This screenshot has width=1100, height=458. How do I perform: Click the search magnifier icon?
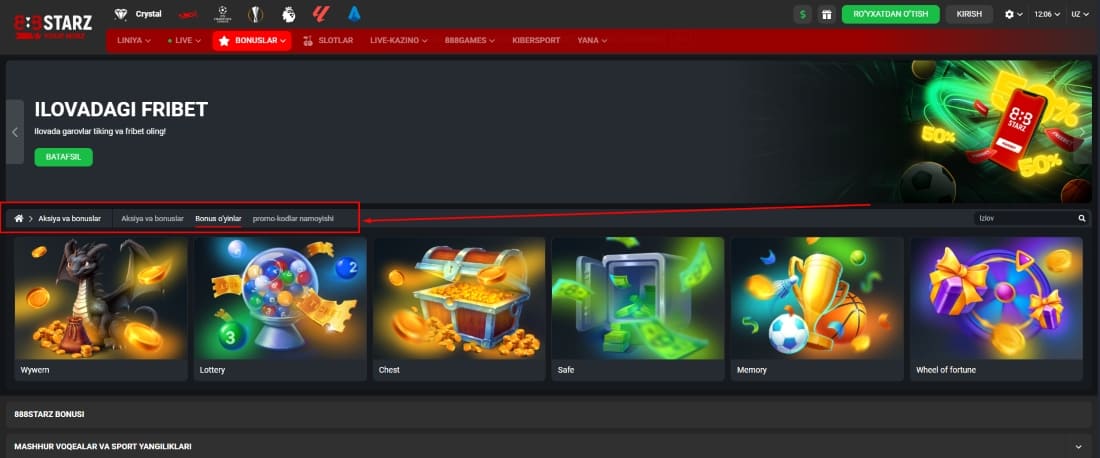tap(1082, 219)
